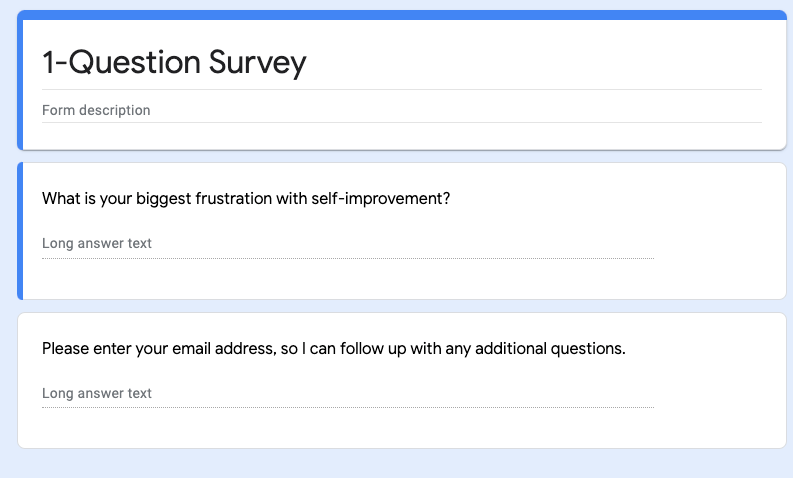793x478 pixels.
Task: Select the email address question text
Action: (x=333, y=349)
